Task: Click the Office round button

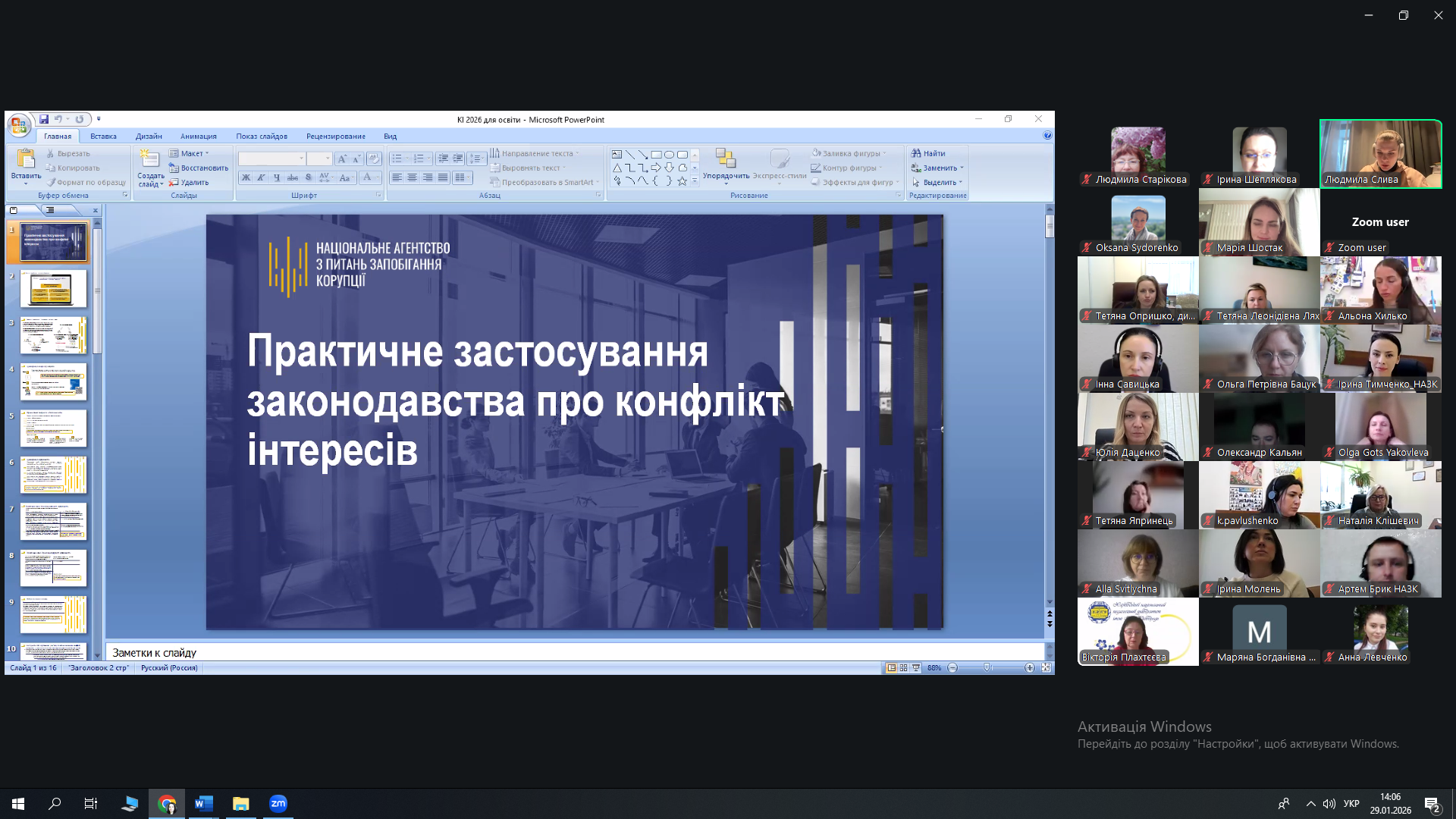Action: click(18, 125)
